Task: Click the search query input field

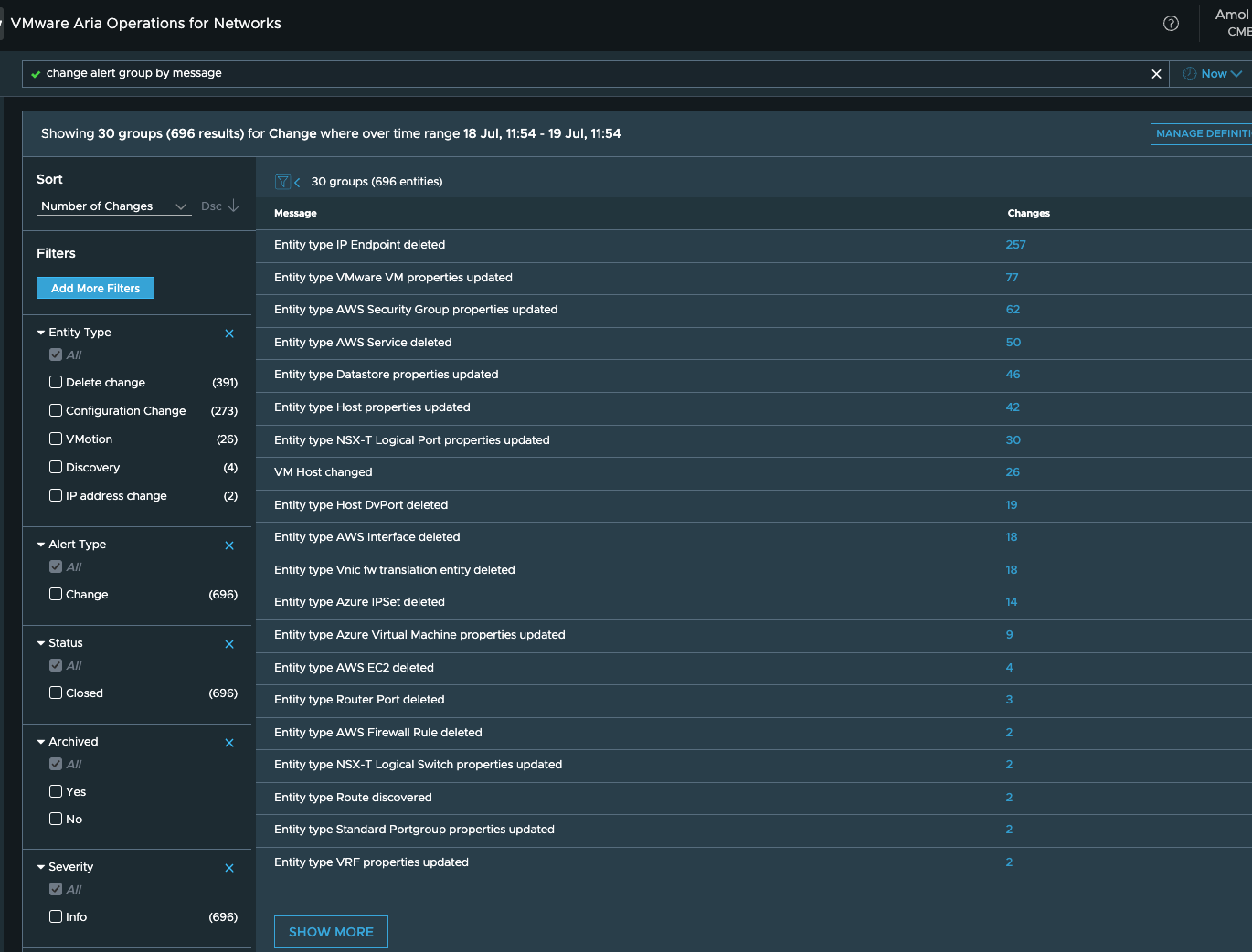Action: click(x=594, y=74)
